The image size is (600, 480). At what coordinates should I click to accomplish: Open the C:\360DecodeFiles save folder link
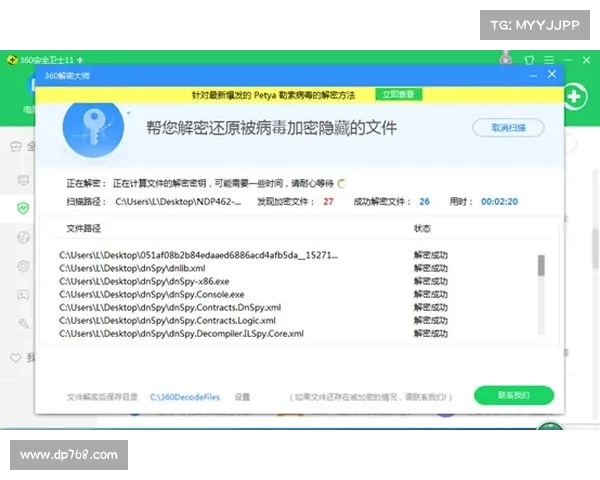(x=185, y=397)
